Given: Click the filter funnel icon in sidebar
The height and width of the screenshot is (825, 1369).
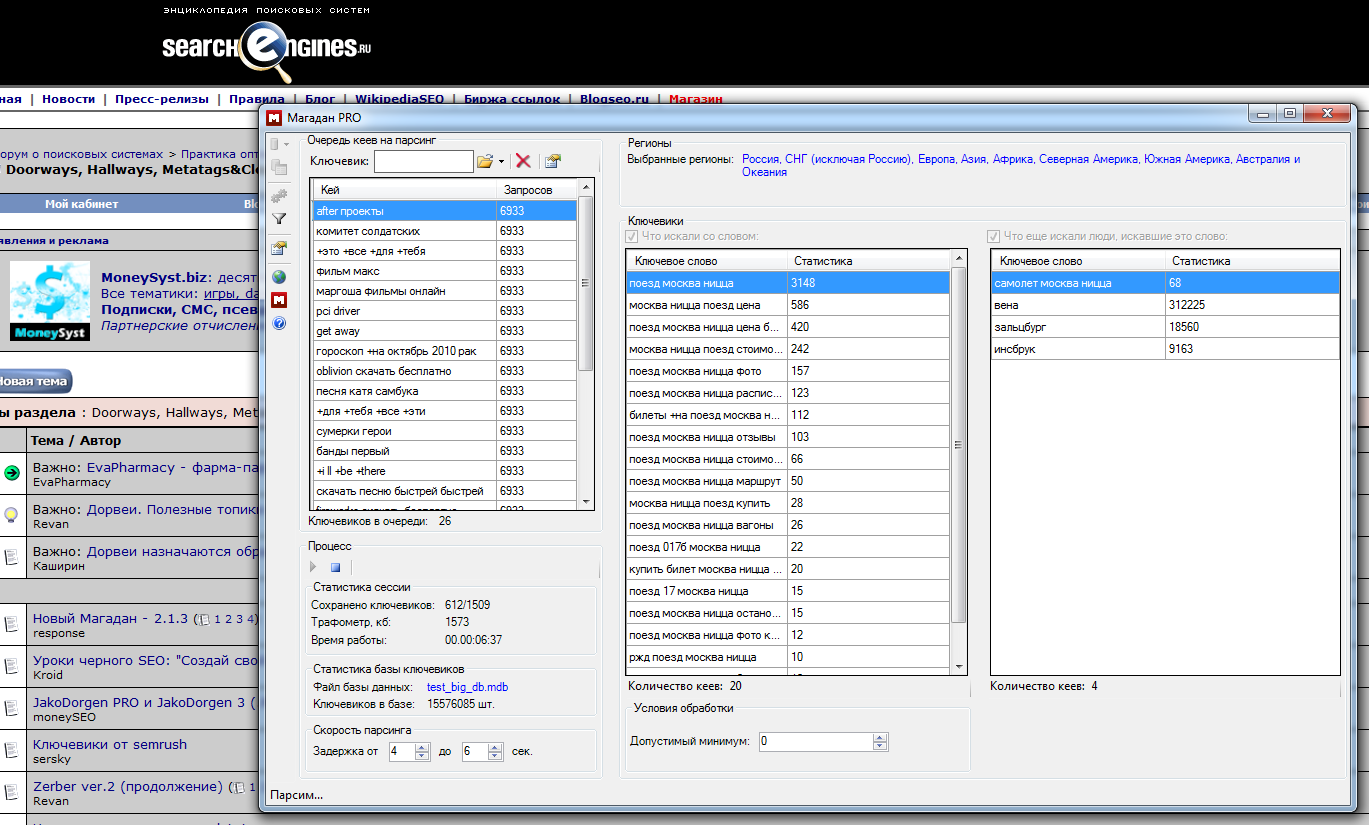Looking at the screenshot, I should pyautogui.click(x=279, y=219).
